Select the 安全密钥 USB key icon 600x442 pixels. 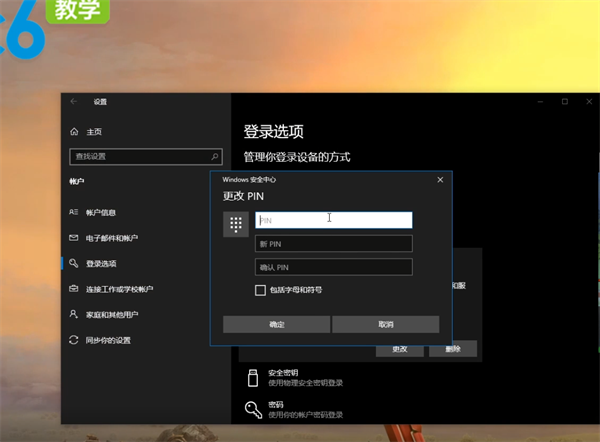coord(251,377)
